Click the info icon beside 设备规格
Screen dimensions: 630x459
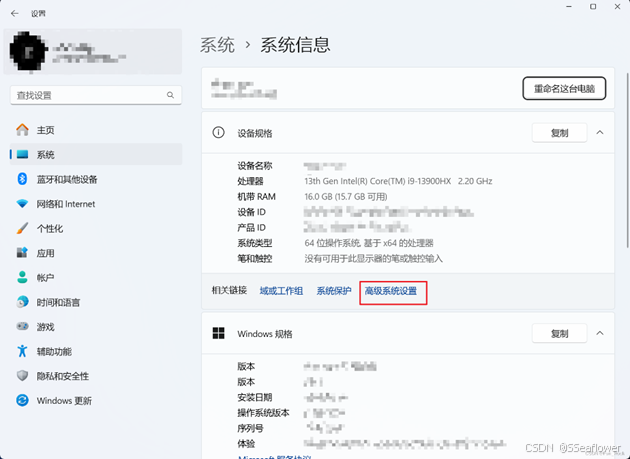(x=219, y=132)
